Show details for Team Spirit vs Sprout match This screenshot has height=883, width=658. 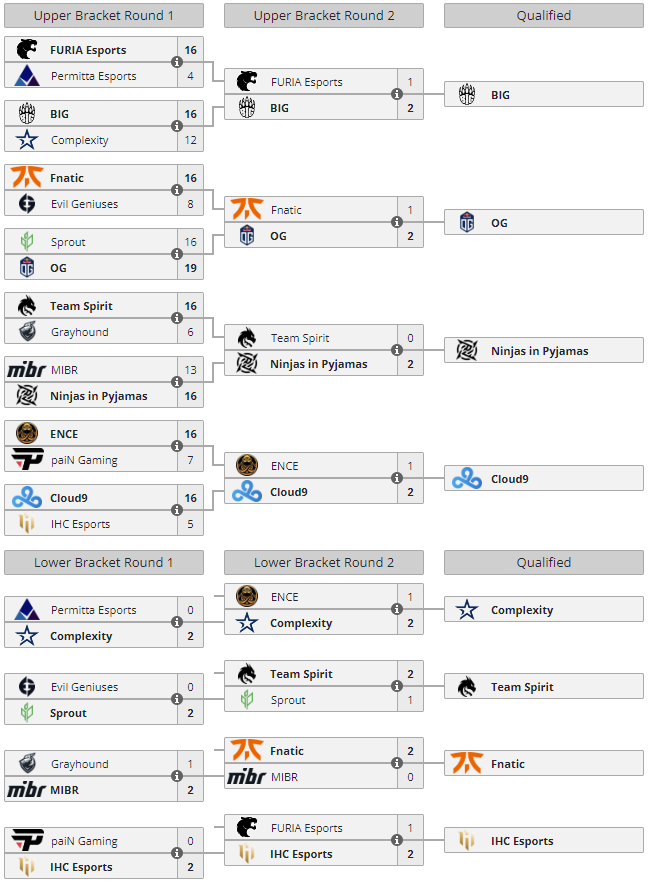coord(397,687)
